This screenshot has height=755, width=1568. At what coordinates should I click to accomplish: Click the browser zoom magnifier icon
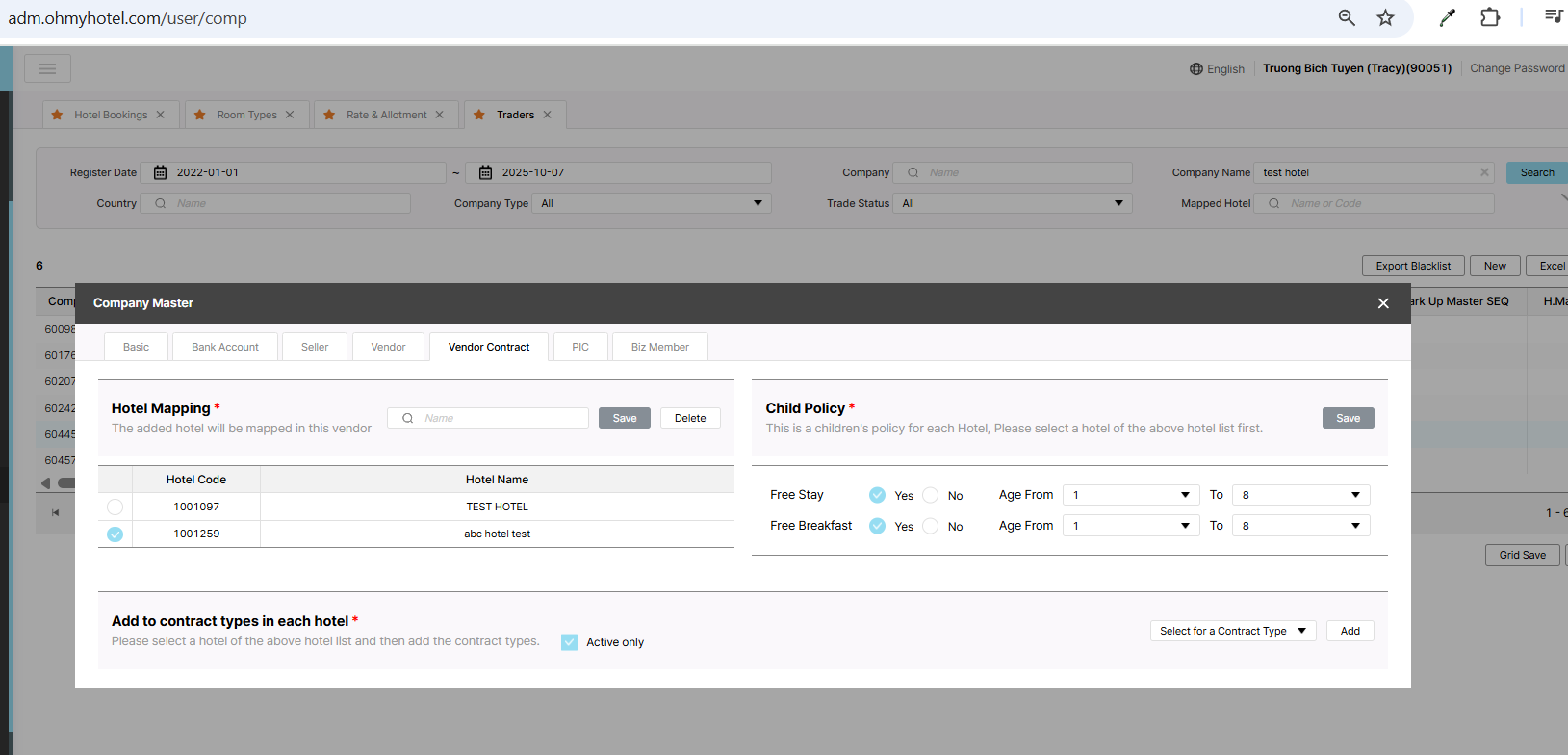coord(1347,17)
